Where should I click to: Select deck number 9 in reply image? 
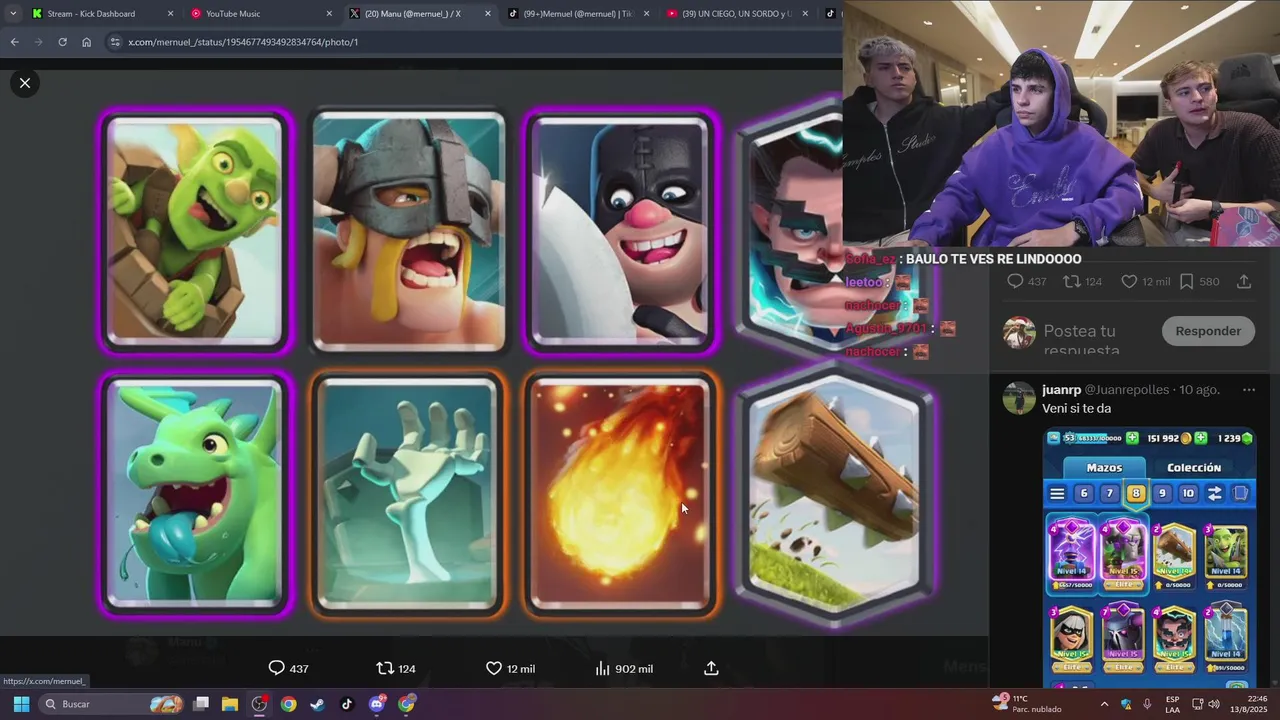pos(1162,493)
